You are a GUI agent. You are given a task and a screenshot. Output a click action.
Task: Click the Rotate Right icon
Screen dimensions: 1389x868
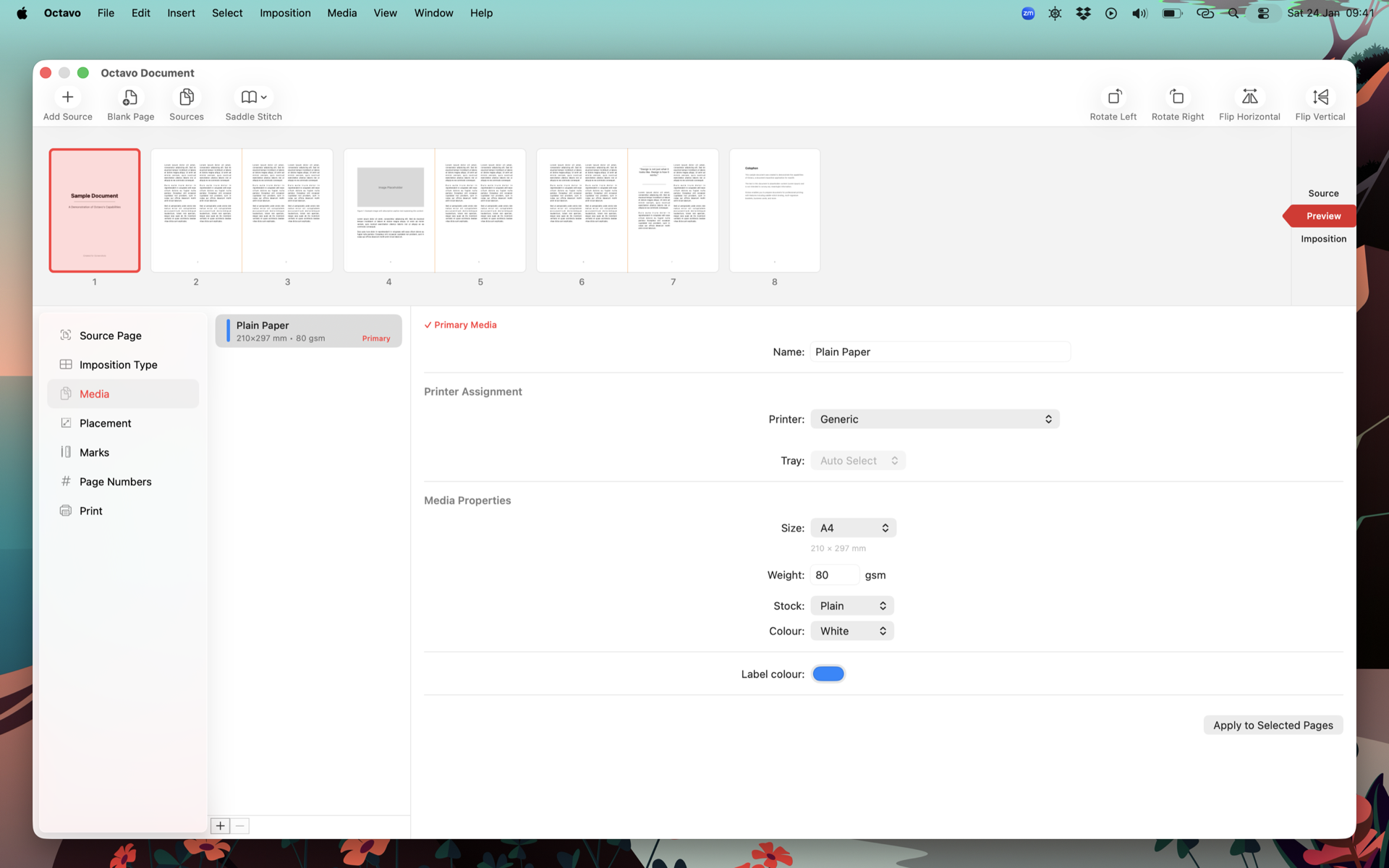(x=1177, y=97)
